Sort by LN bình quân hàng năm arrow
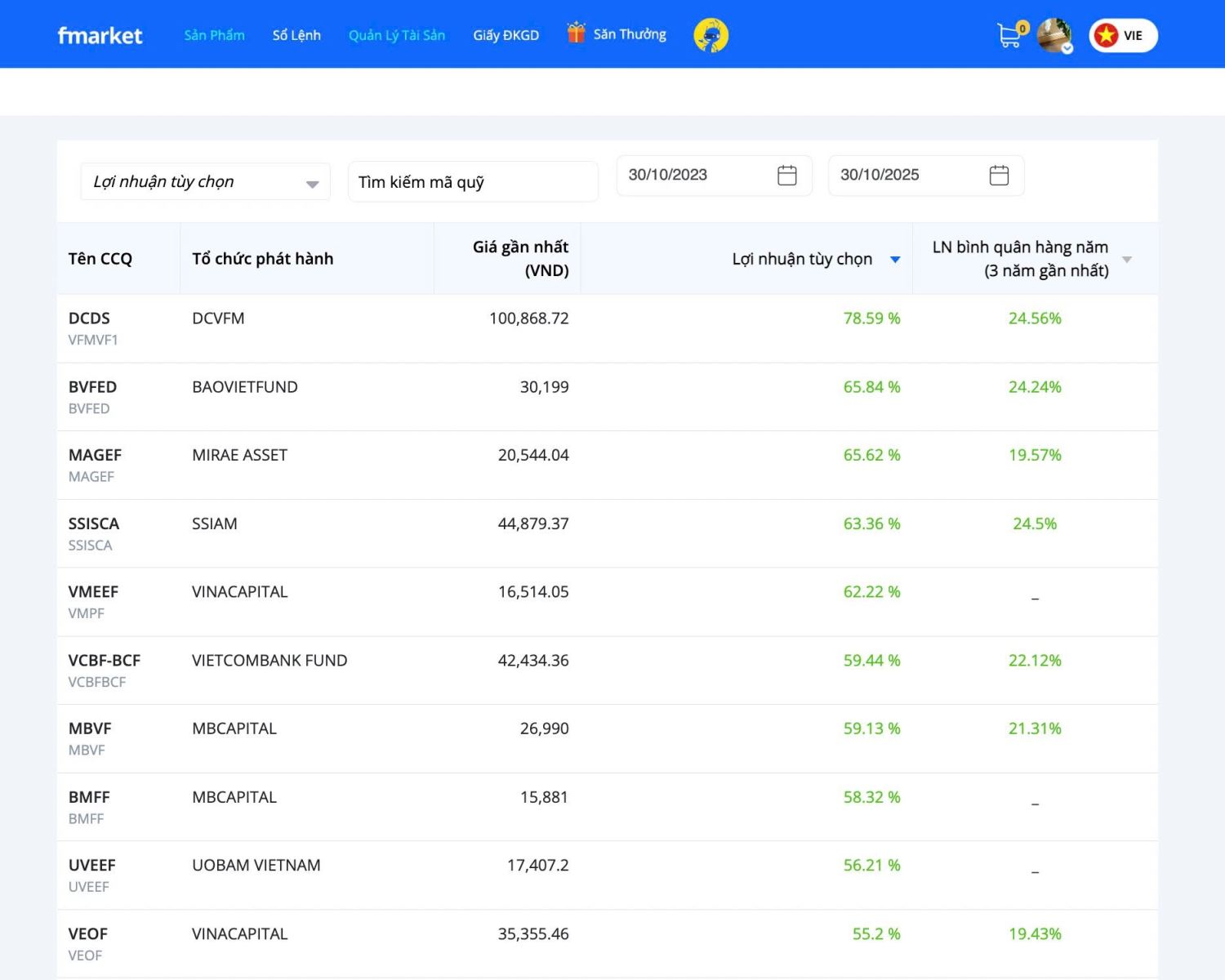Image resolution: width=1225 pixels, height=980 pixels. (x=1127, y=260)
